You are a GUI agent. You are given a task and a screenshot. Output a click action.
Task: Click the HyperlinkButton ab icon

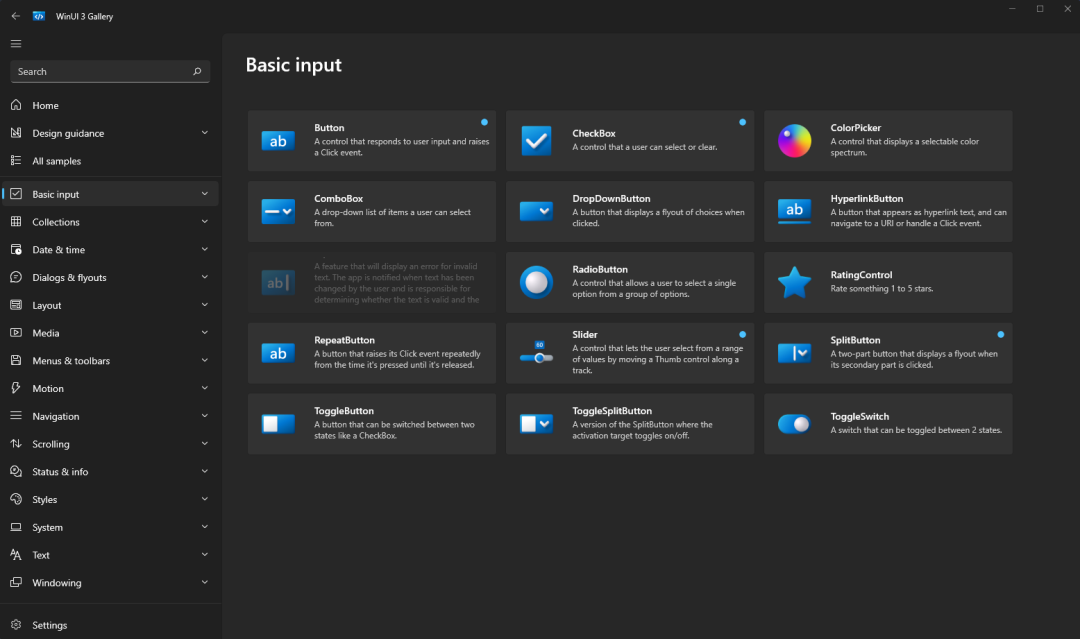pos(794,211)
